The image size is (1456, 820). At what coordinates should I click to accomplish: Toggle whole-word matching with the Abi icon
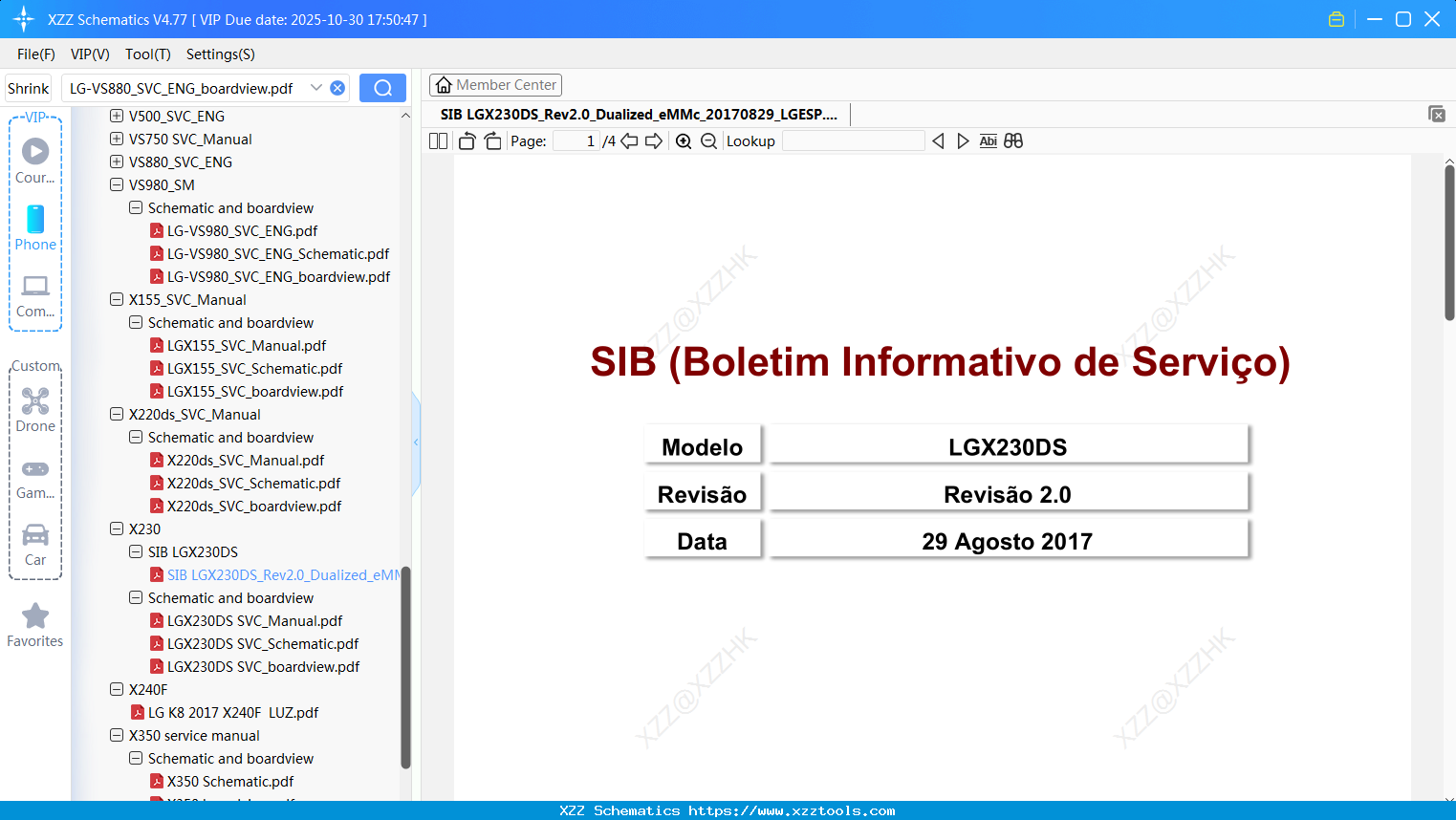point(988,140)
